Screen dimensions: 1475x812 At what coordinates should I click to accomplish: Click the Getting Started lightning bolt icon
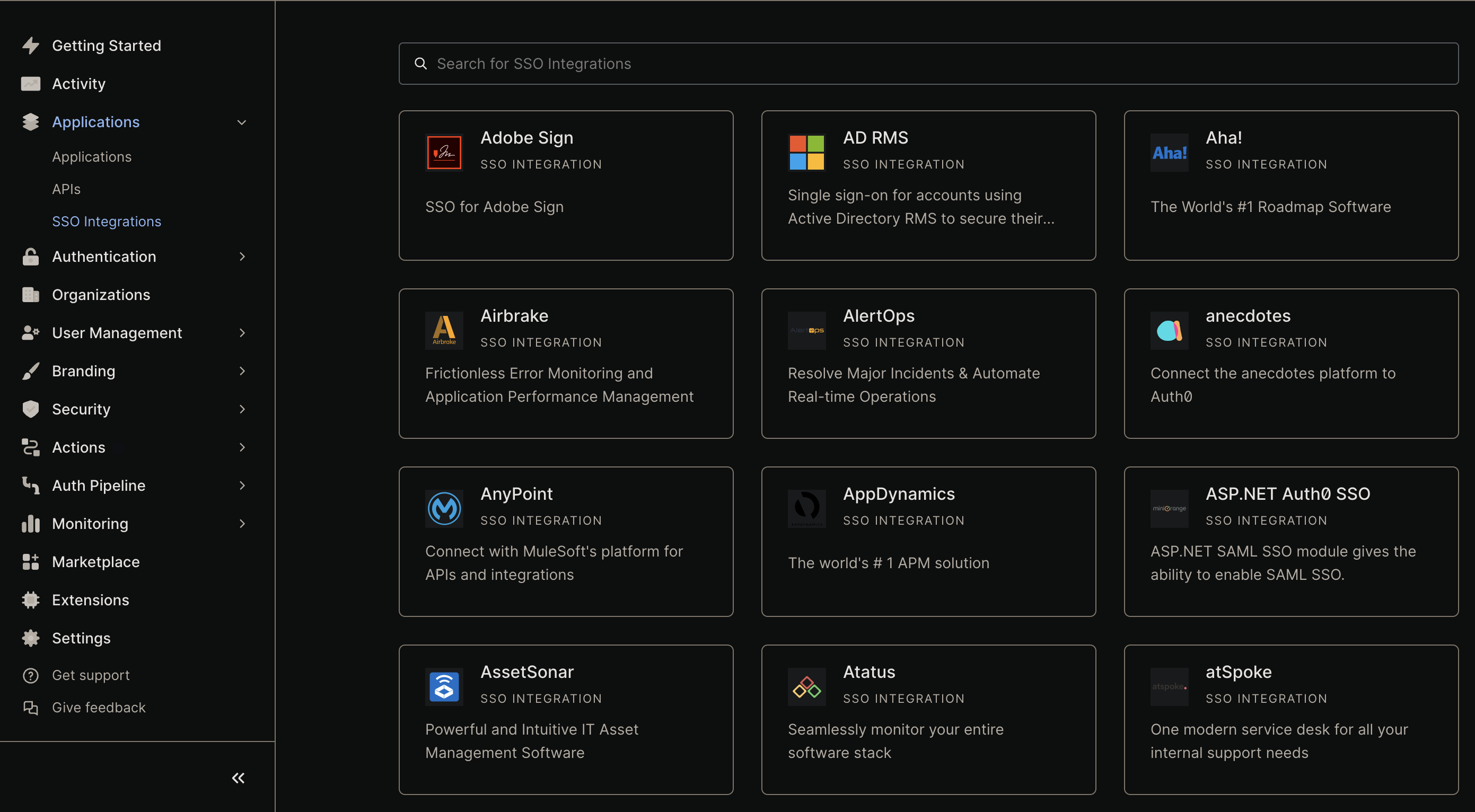click(x=30, y=45)
